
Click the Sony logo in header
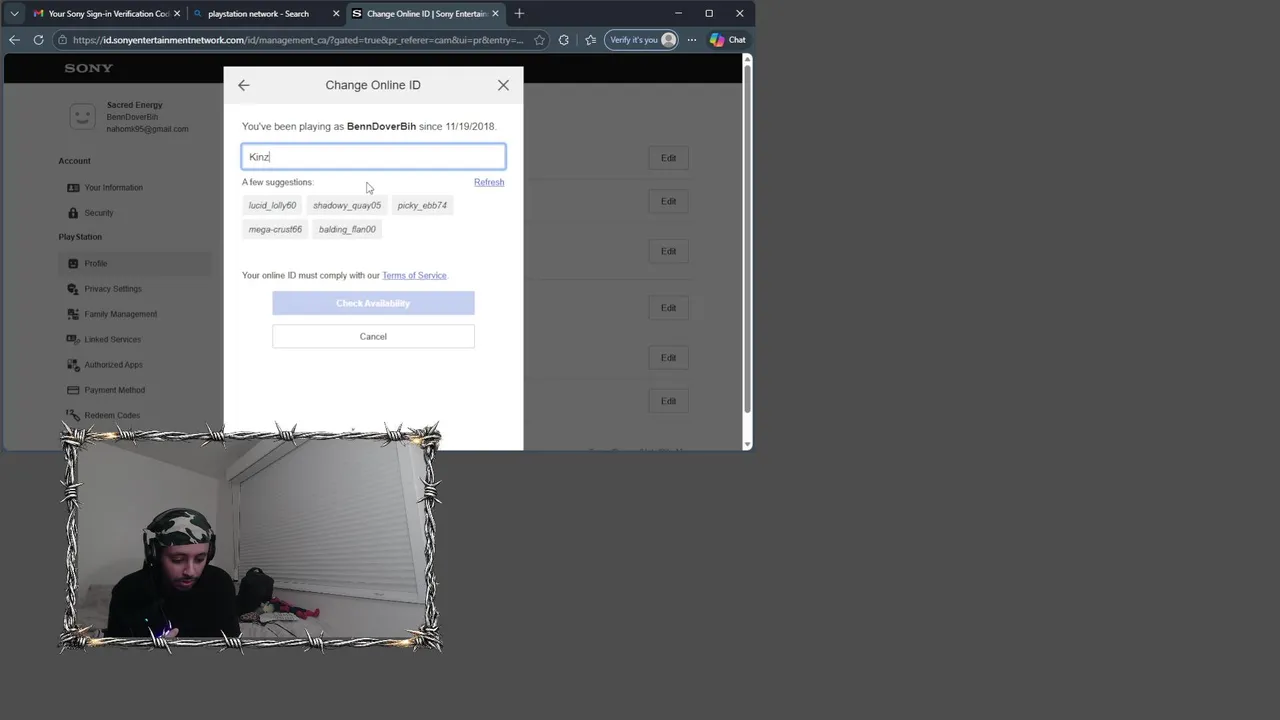[89, 68]
